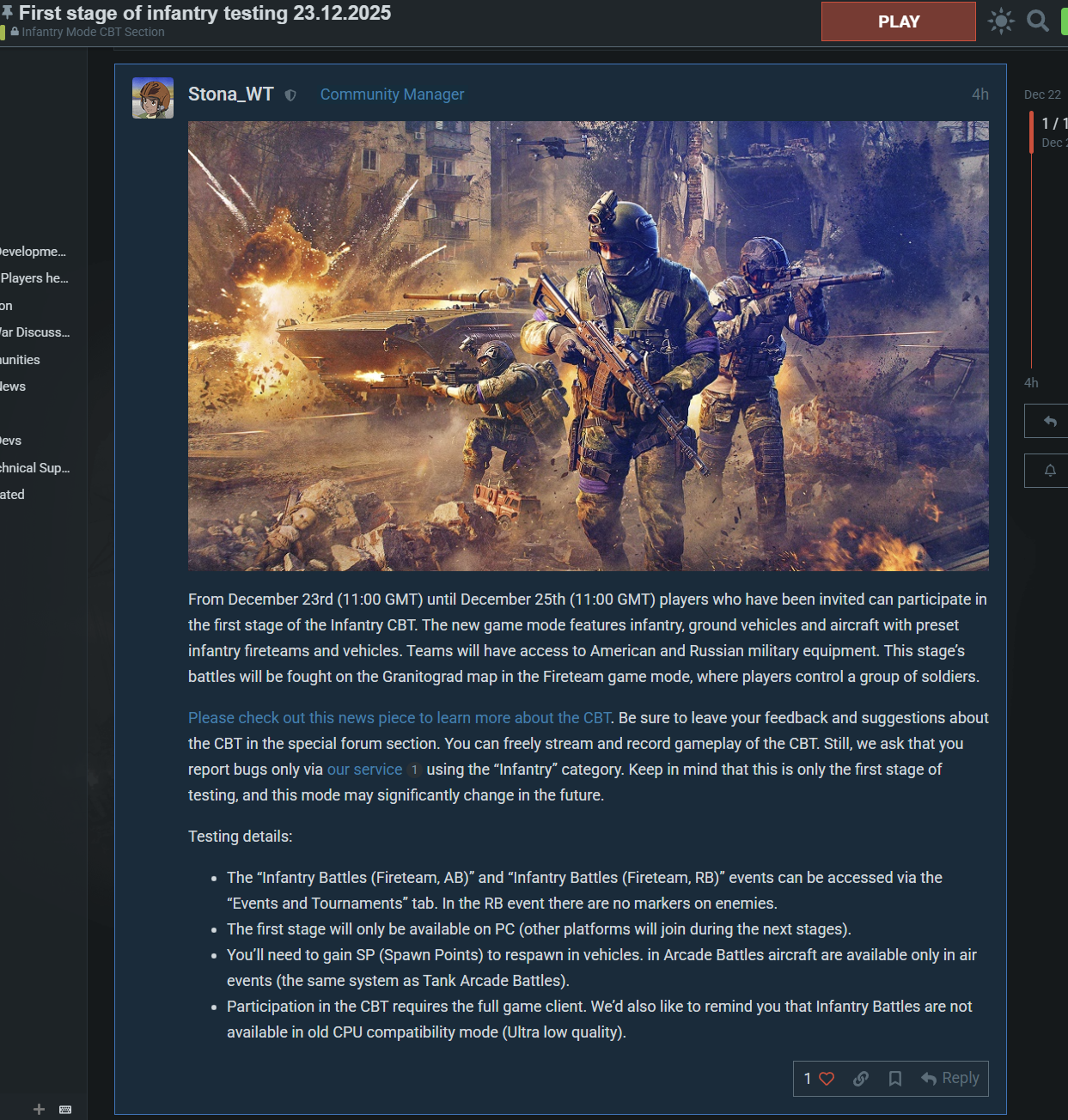
Task: Copy post link with the chain icon
Action: pos(861,1079)
